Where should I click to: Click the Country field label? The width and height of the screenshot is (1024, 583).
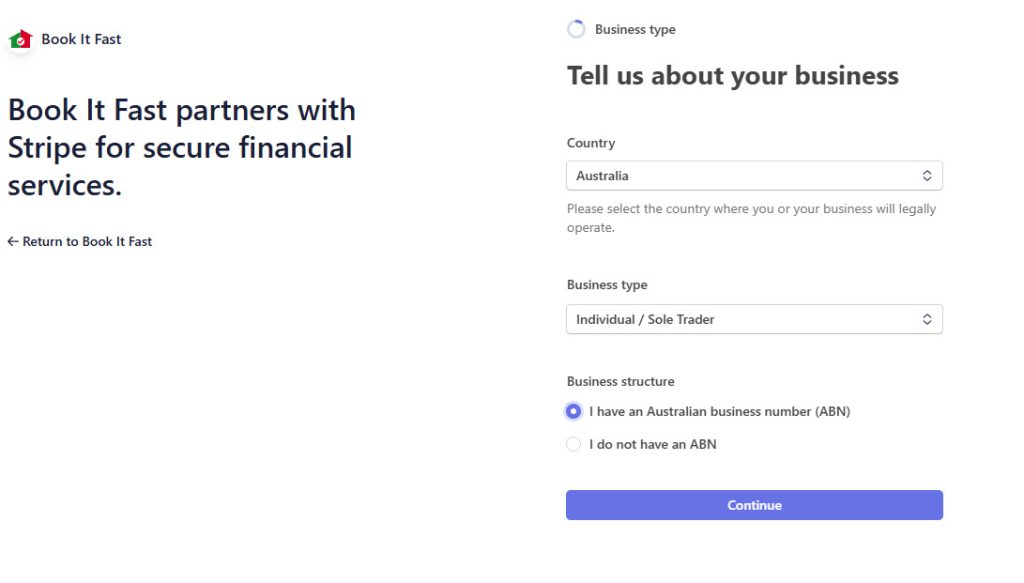coord(591,144)
